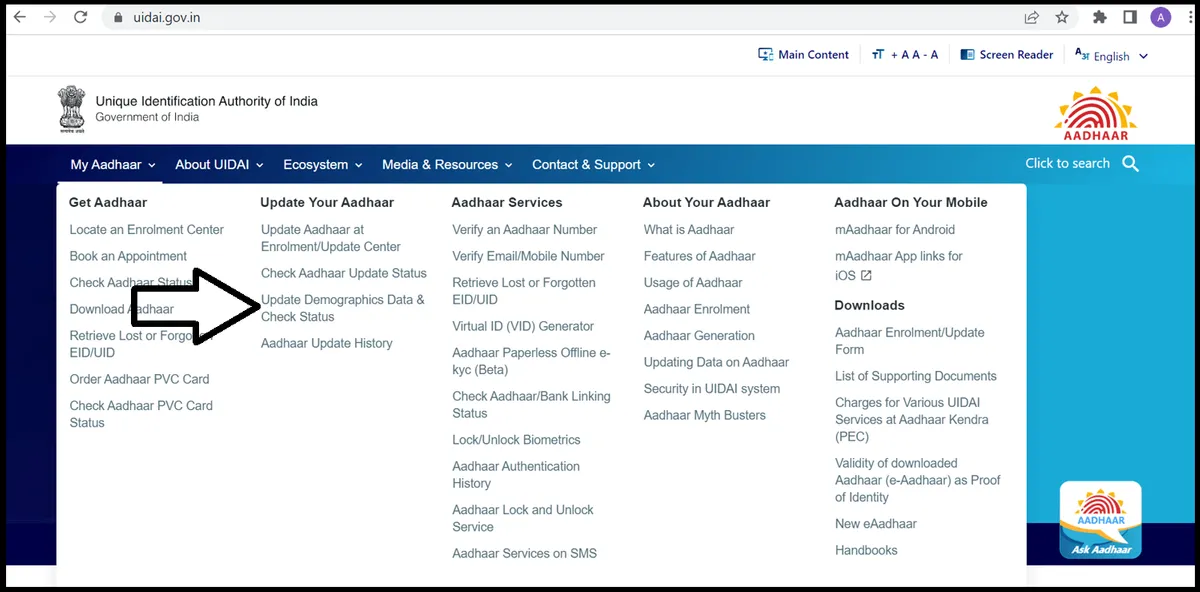The image size is (1200, 592).
Task: Click the Aadhaar logo at top right
Action: (1096, 114)
